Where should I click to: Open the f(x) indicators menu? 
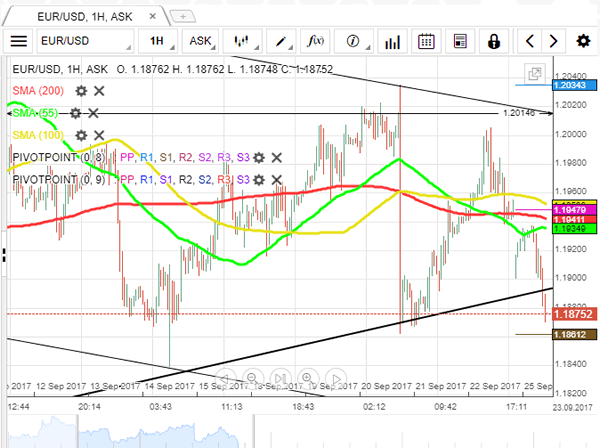point(317,41)
